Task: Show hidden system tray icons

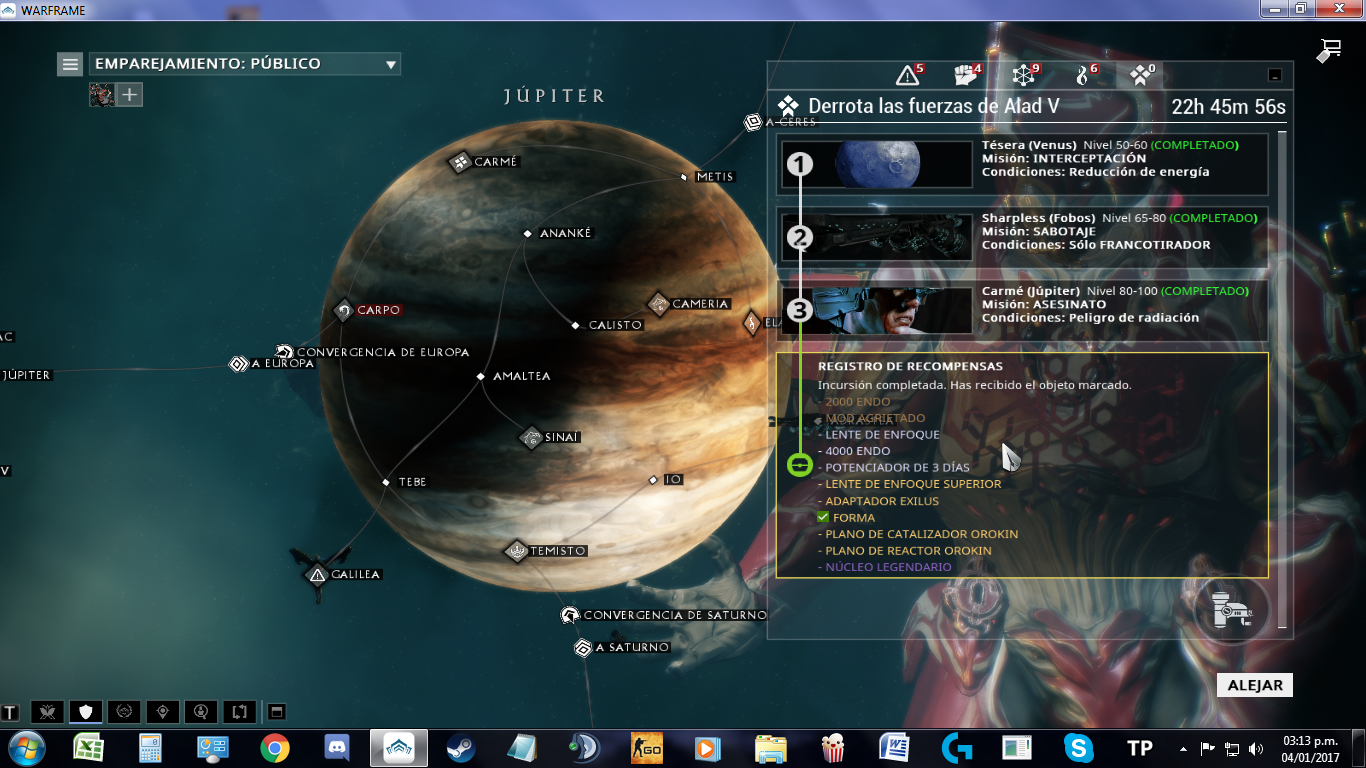Action: (x=1184, y=748)
